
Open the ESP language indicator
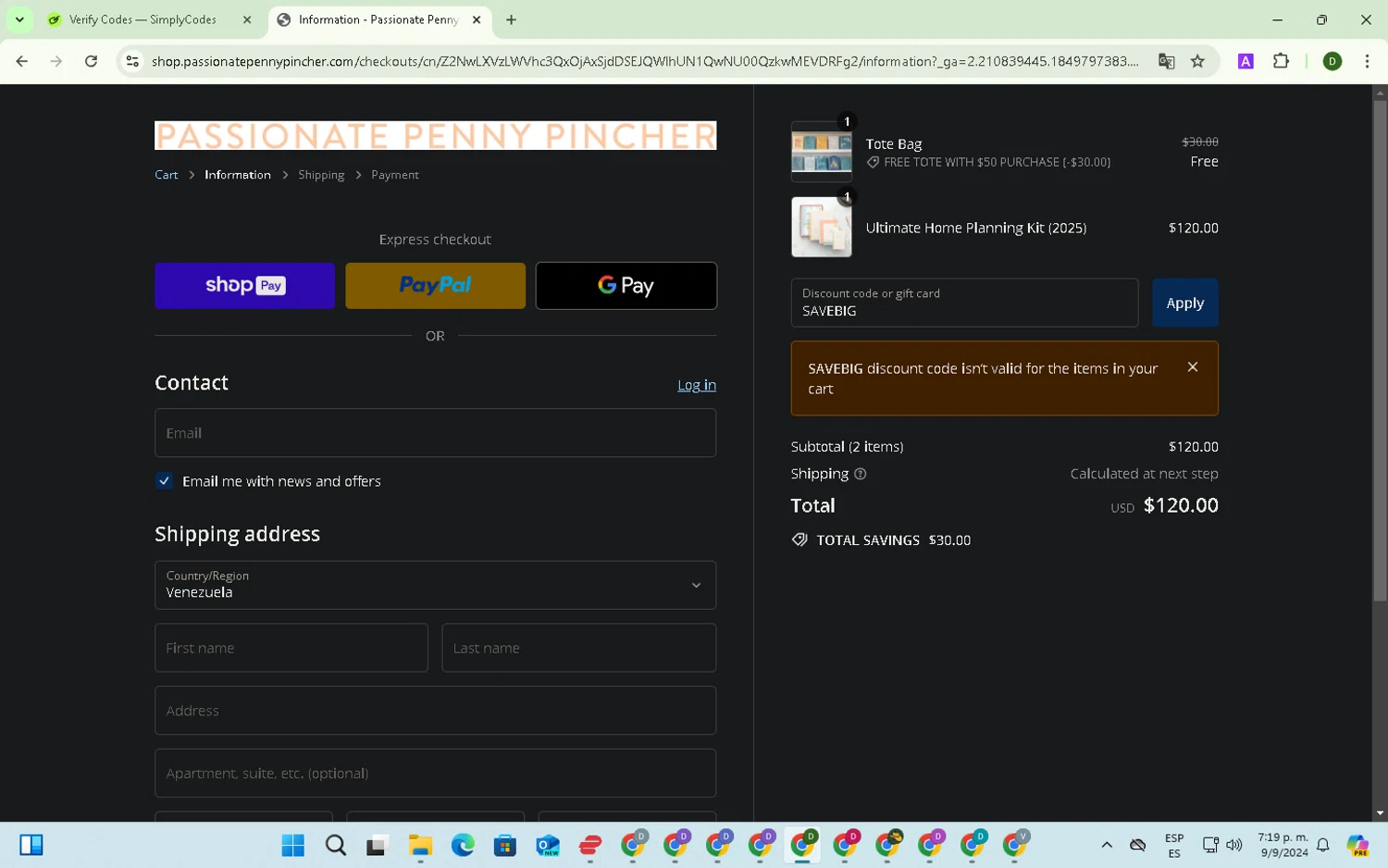point(1174,845)
